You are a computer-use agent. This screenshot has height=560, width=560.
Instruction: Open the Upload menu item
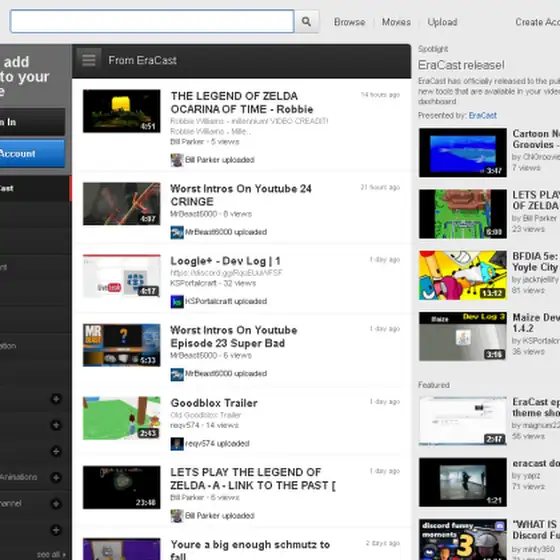[x=442, y=22]
